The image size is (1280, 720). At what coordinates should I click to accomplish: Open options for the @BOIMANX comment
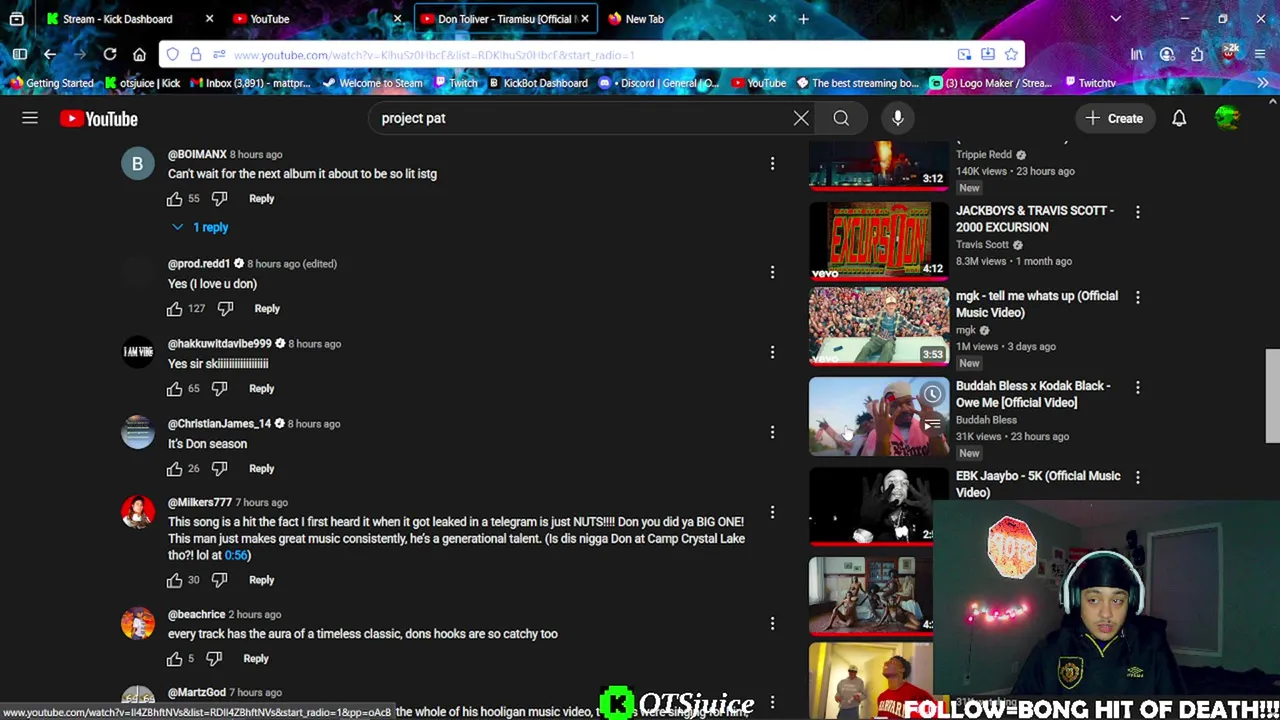[x=772, y=163]
